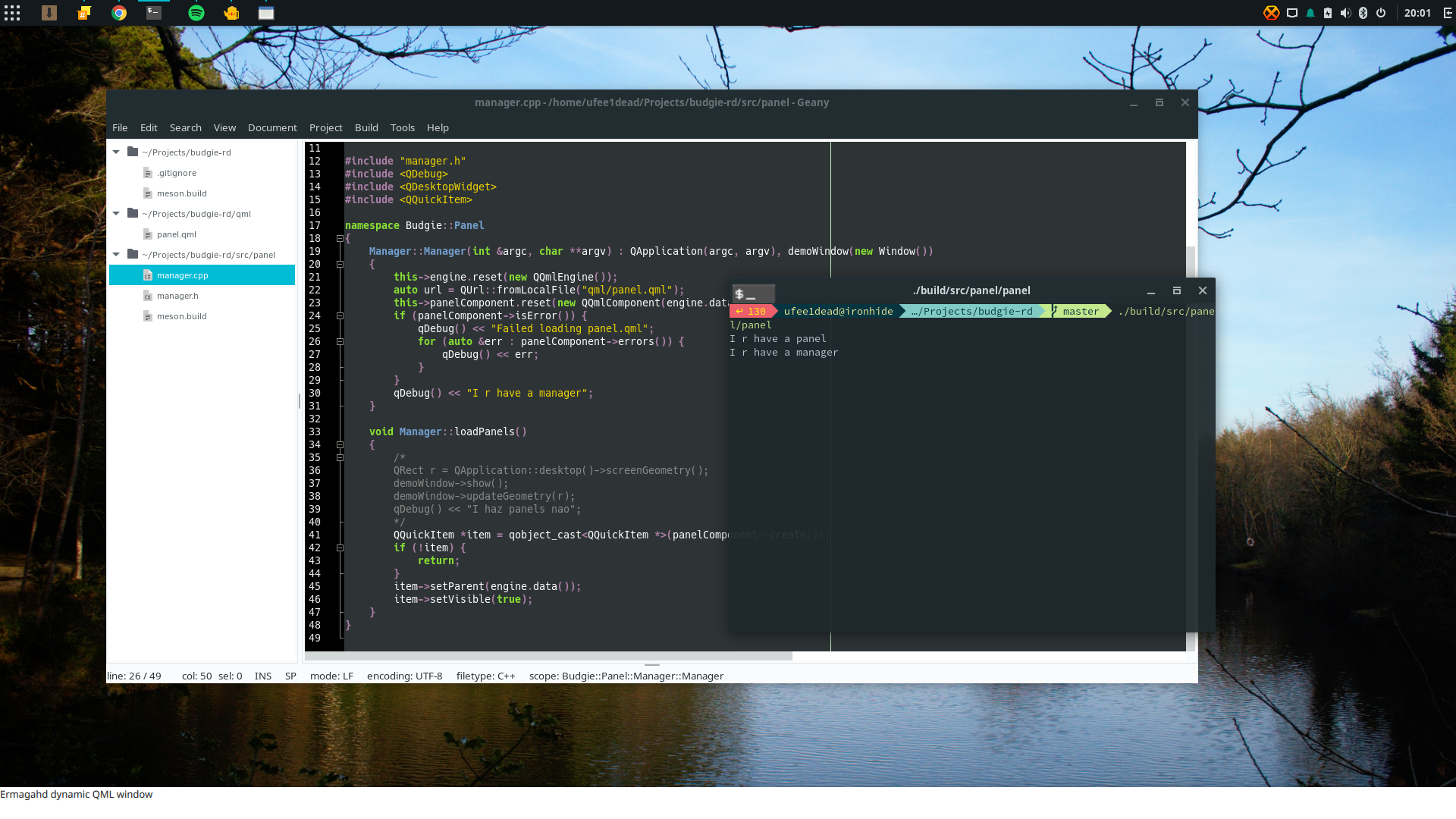Image resolution: width=1456 pixels, height=819 pixels.
Task: Open the volume control tray icon
Action: coord(1345,13)
